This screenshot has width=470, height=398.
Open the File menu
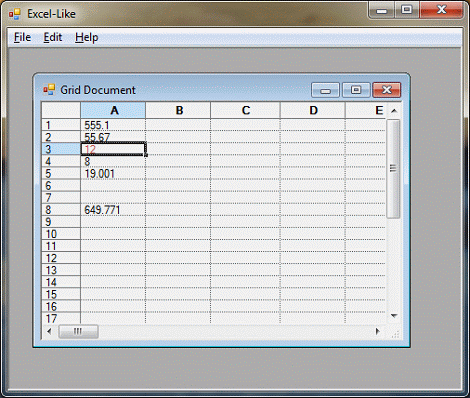click(x=22, y=37)
